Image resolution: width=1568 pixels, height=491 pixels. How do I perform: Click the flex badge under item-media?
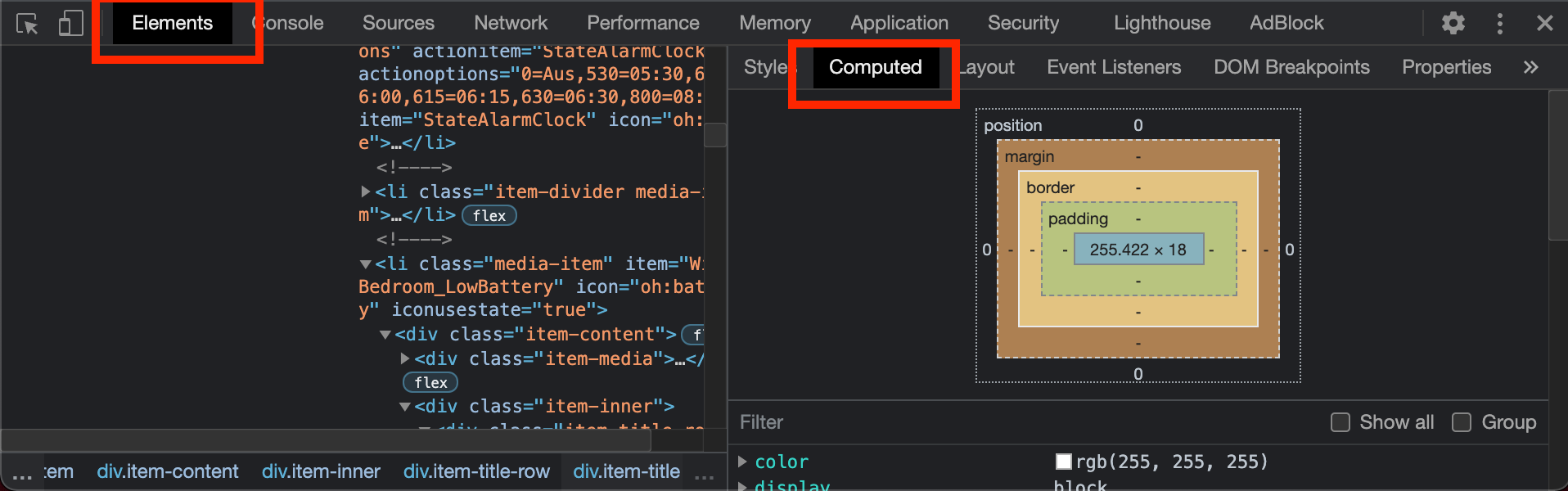point(430,382)
